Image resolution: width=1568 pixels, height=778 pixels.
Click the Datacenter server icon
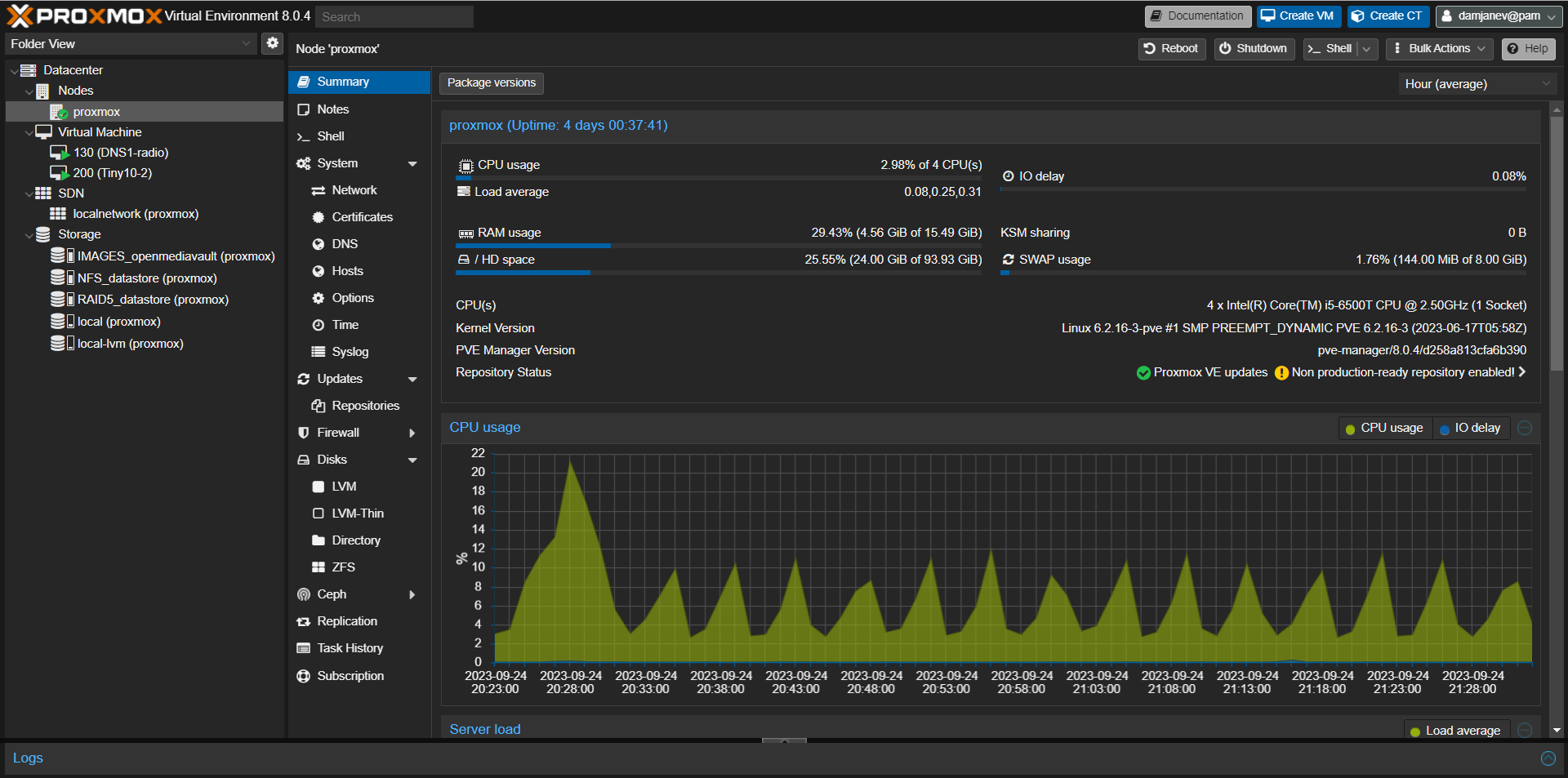[28, 70]
